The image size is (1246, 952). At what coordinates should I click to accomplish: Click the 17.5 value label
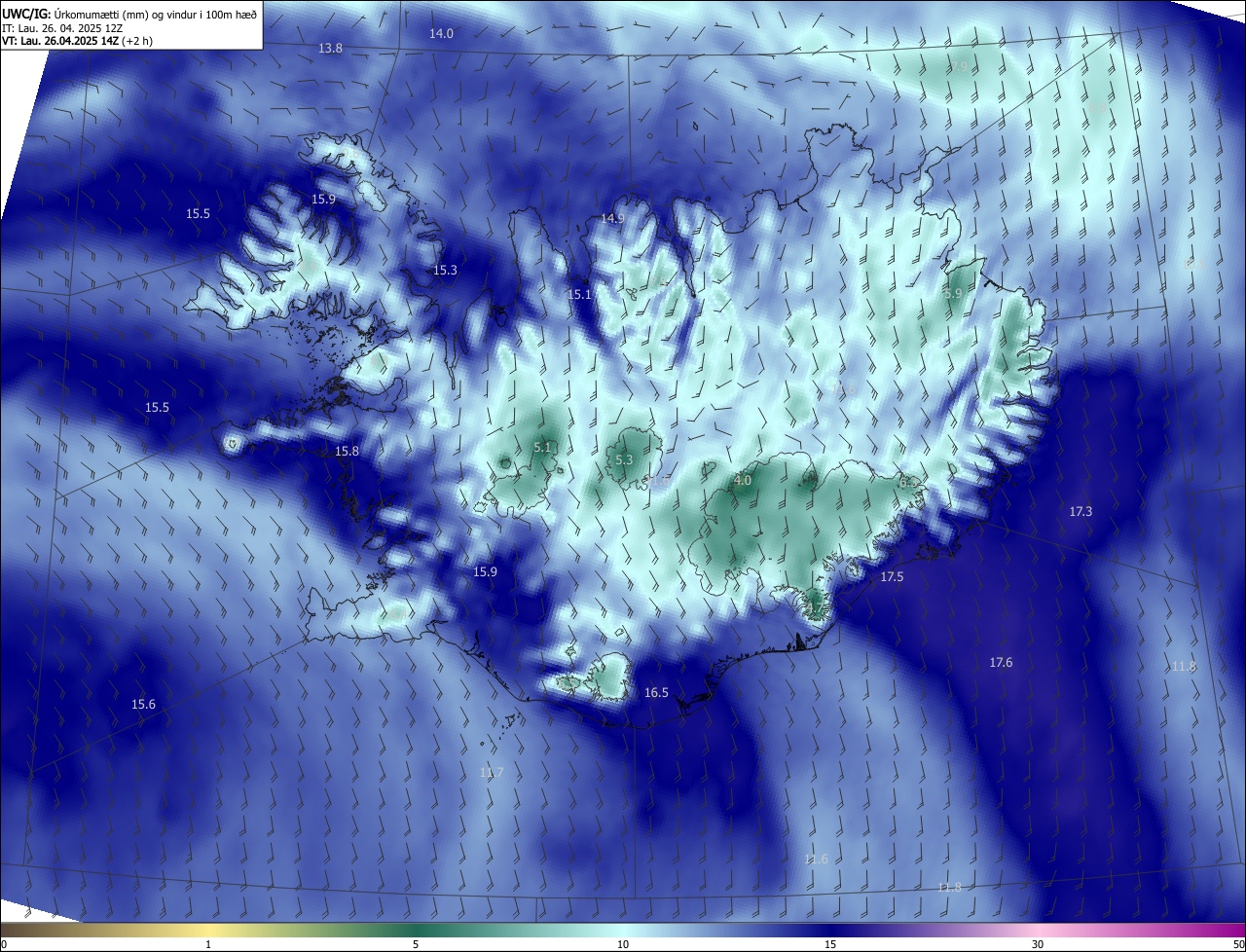(892, 578)
